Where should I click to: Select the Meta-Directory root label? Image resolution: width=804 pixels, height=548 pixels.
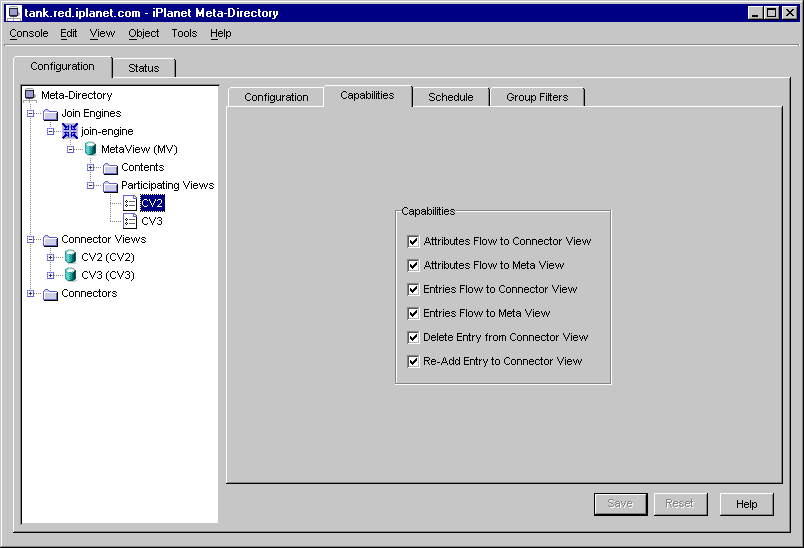[76, 95]
